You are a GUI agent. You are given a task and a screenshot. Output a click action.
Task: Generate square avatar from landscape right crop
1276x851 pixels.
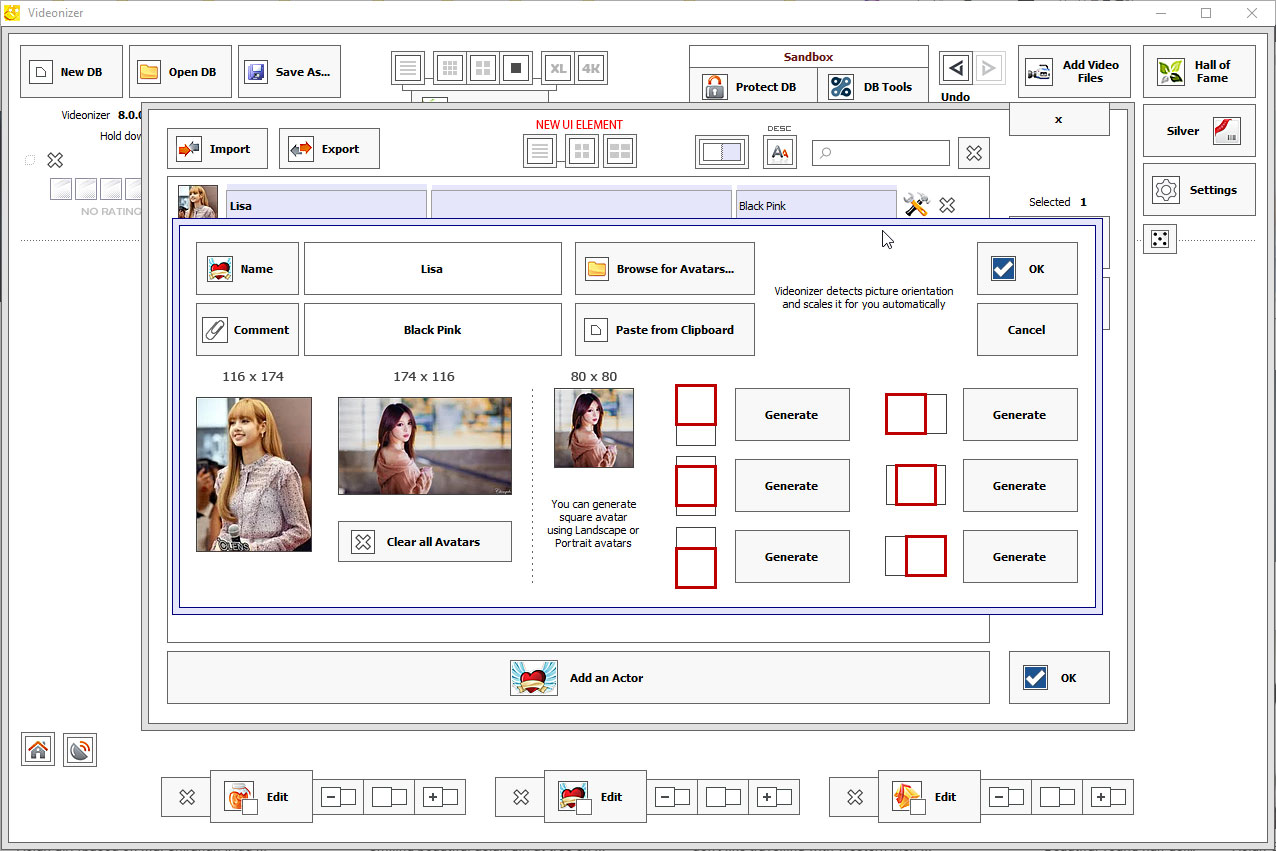pyautogui.click(x=1020, y=557)
